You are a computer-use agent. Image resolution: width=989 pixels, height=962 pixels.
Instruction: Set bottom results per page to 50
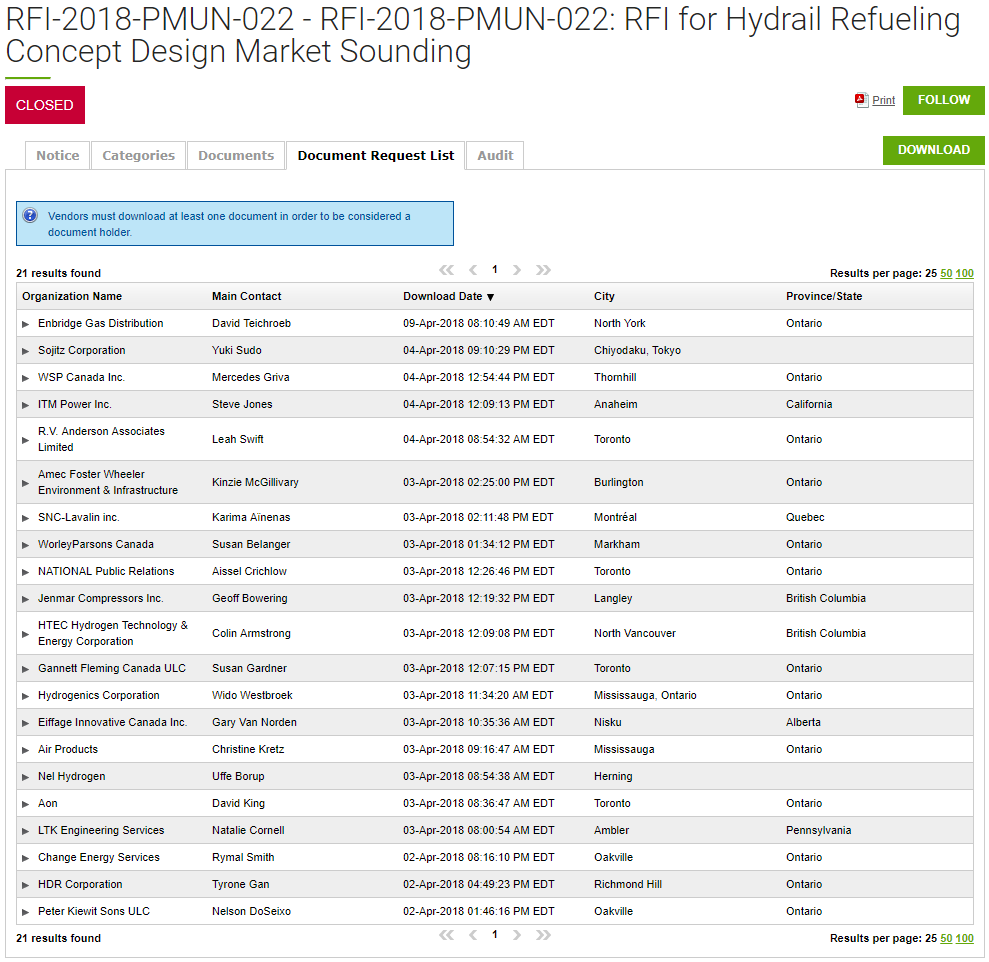[946, 938]
